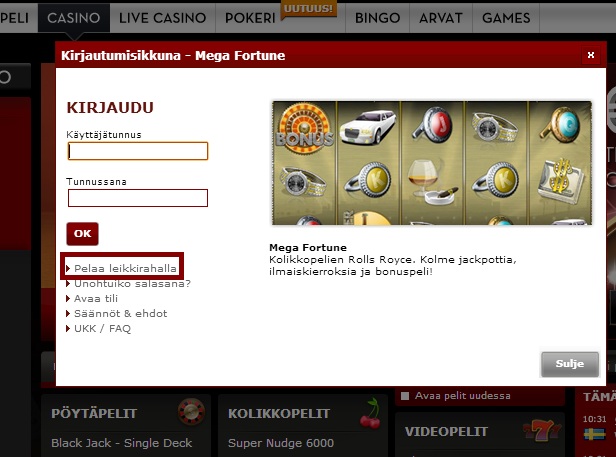Image resolution: width=616 pixels, height=457 pixels.
Task: Open the Pokeri tab
Action: coord(250,18)
